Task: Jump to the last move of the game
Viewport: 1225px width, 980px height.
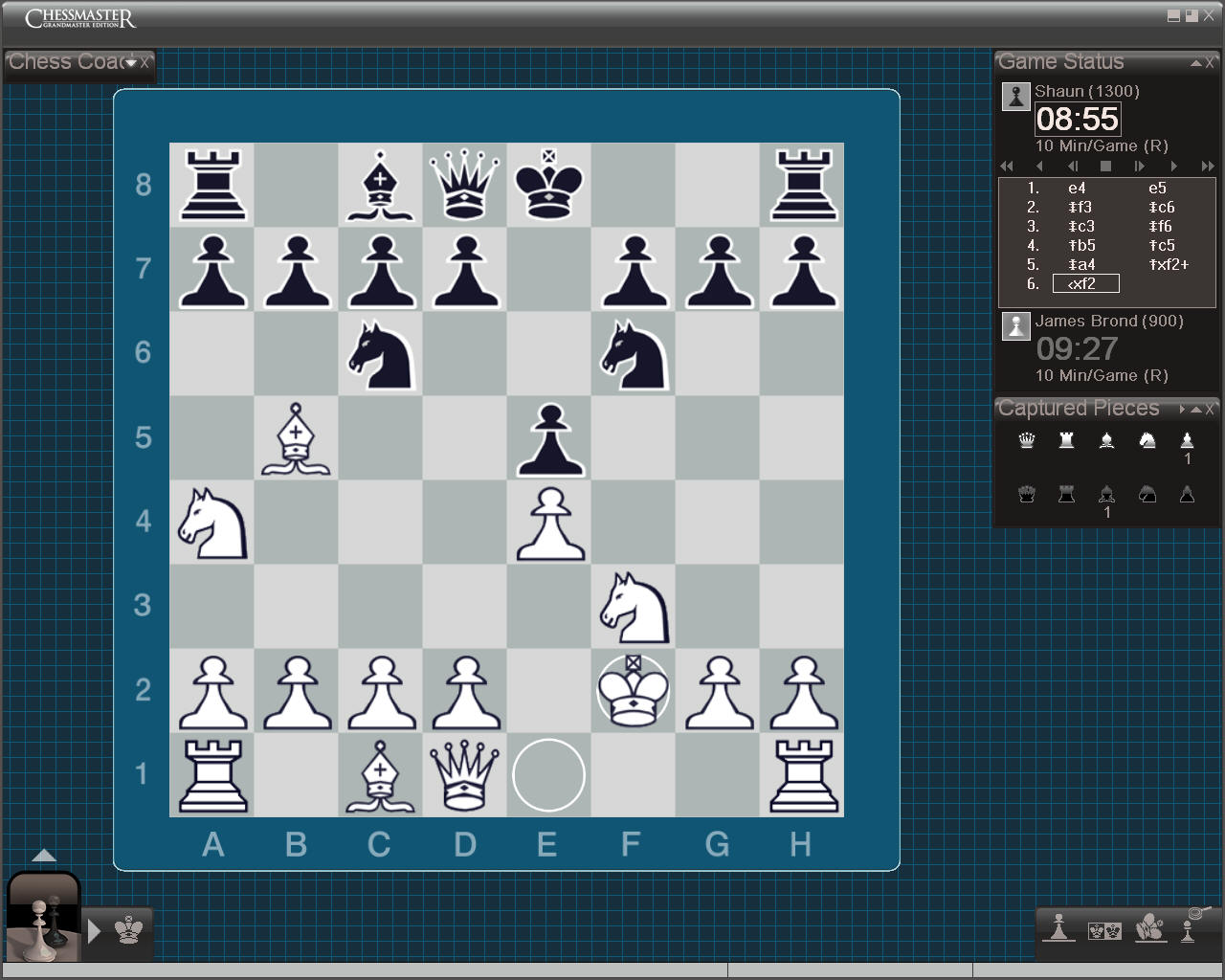Action: tap(1208, 167)
